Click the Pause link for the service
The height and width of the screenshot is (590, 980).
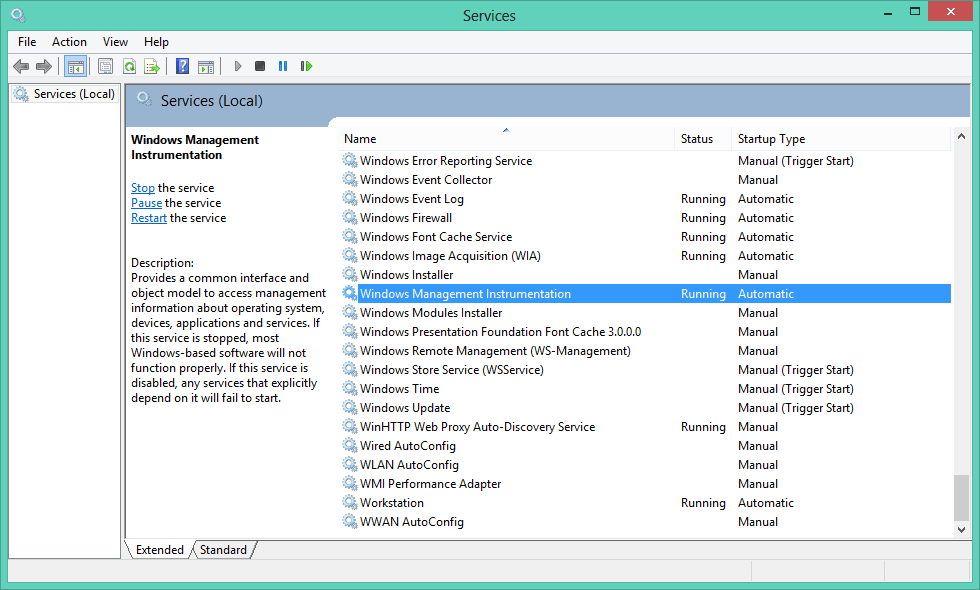tap(146, 203)
